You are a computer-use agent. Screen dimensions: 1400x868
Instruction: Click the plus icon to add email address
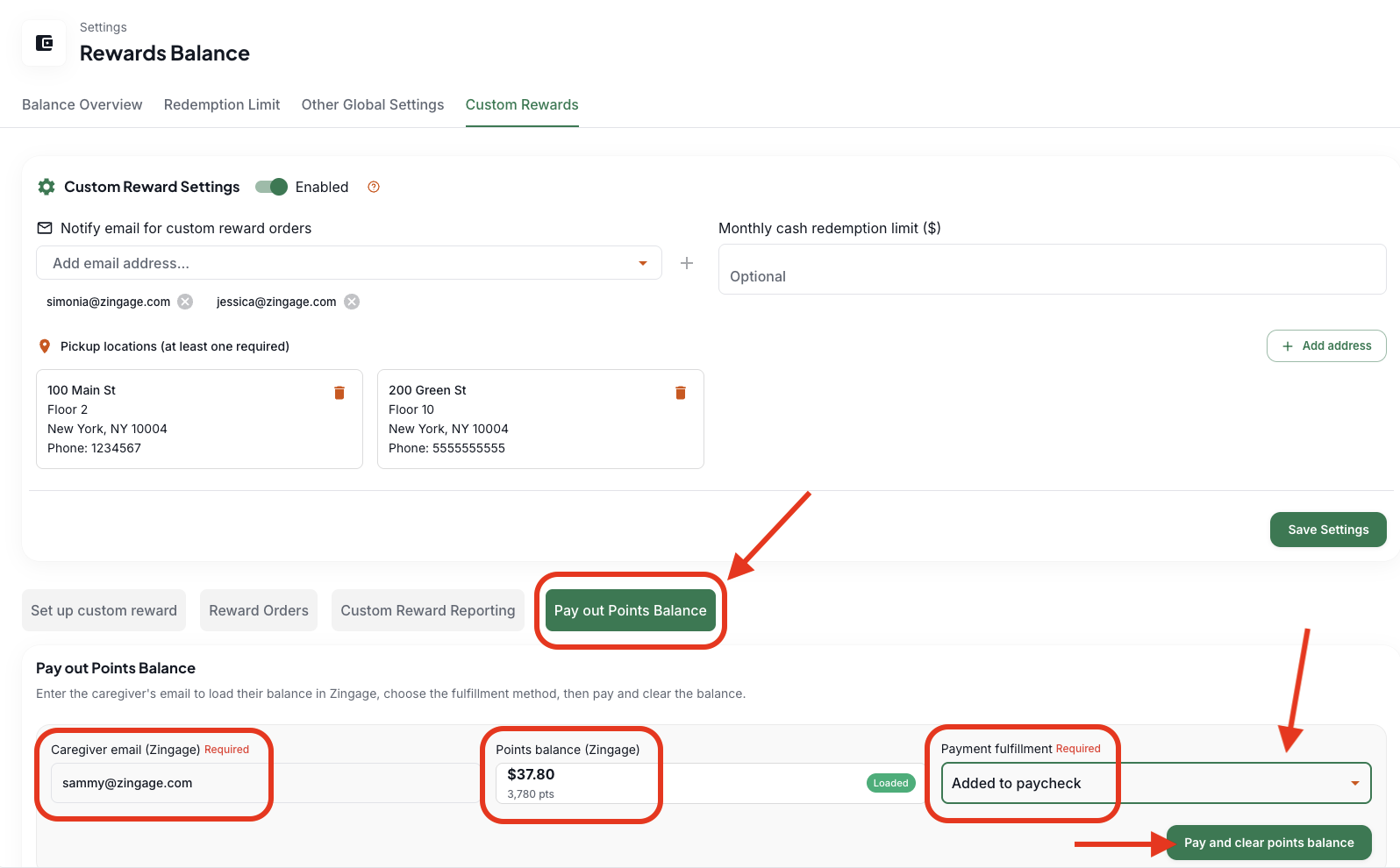pos(687,263)
